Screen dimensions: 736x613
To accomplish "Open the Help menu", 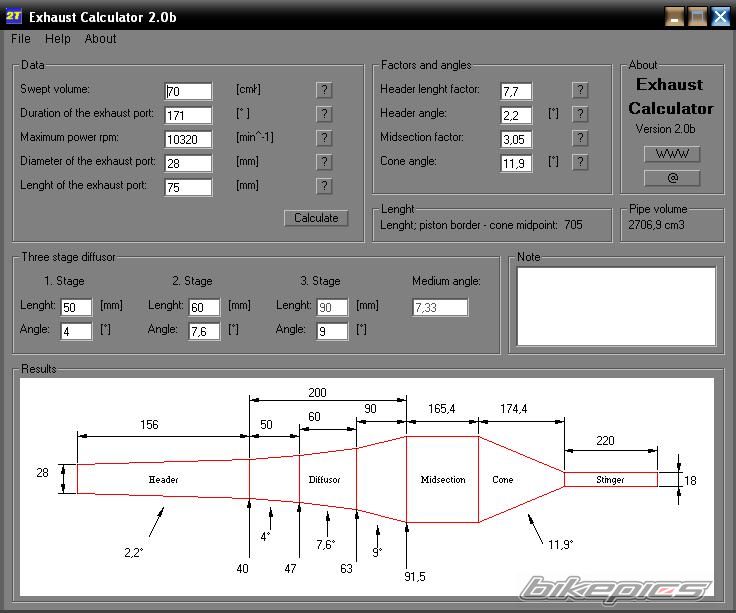I will click(58, 39).
